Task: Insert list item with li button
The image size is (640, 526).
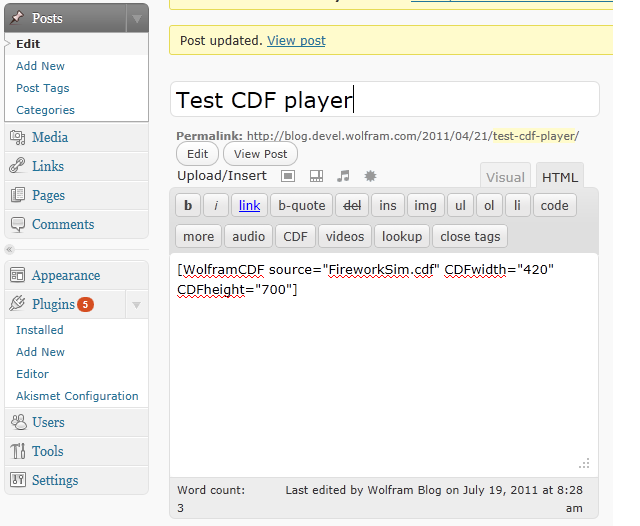Action: [x=517, y=205]
